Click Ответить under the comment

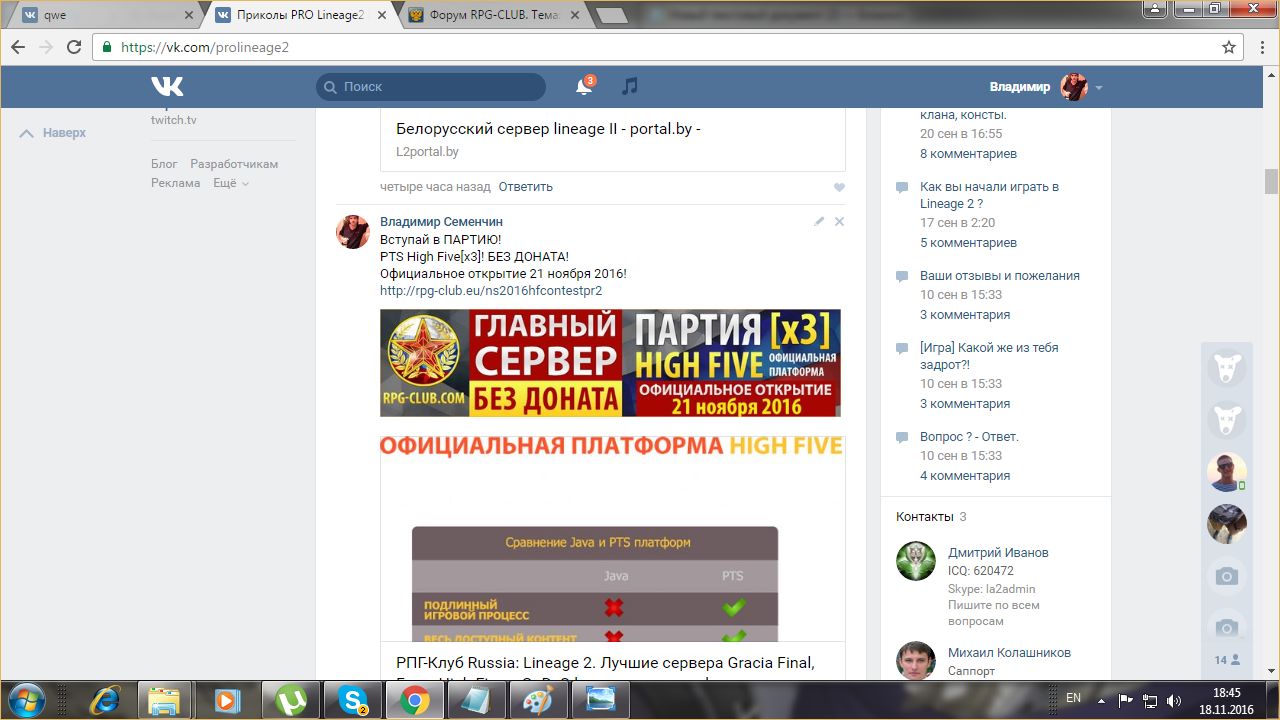525,187
